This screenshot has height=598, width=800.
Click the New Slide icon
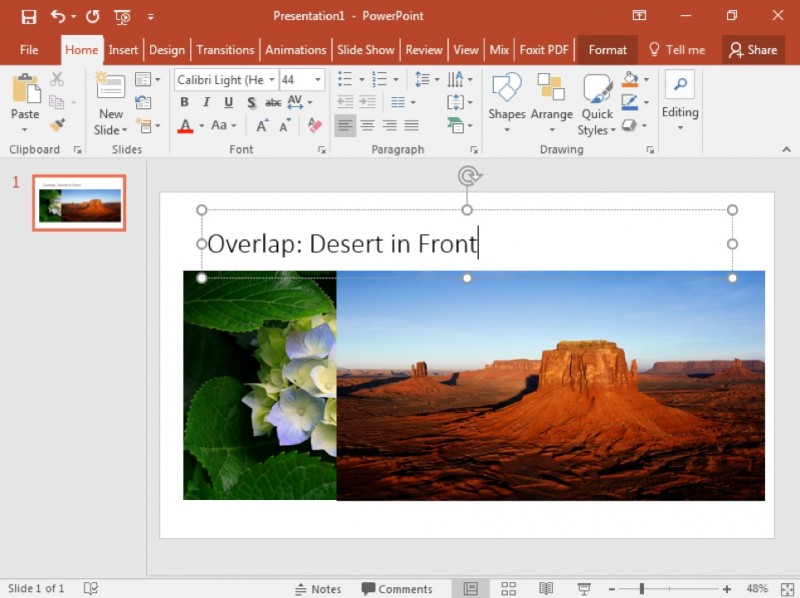pos(110,103)
